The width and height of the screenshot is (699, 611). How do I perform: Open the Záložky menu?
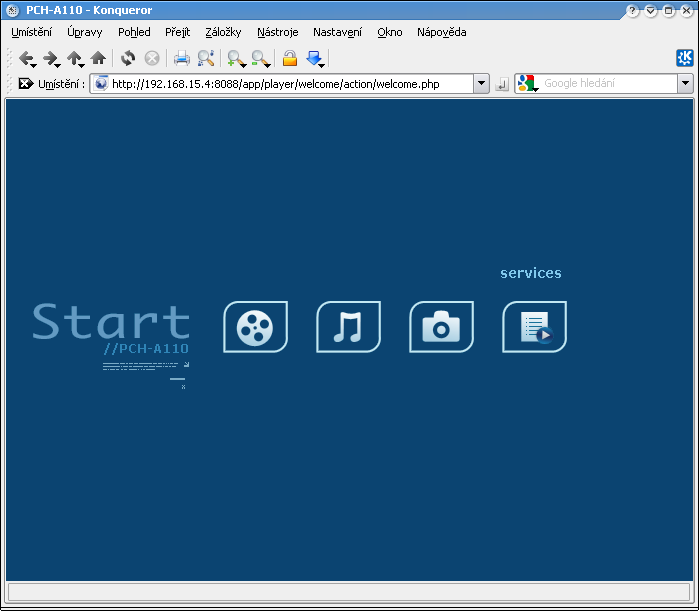click(x=223, y=32)
